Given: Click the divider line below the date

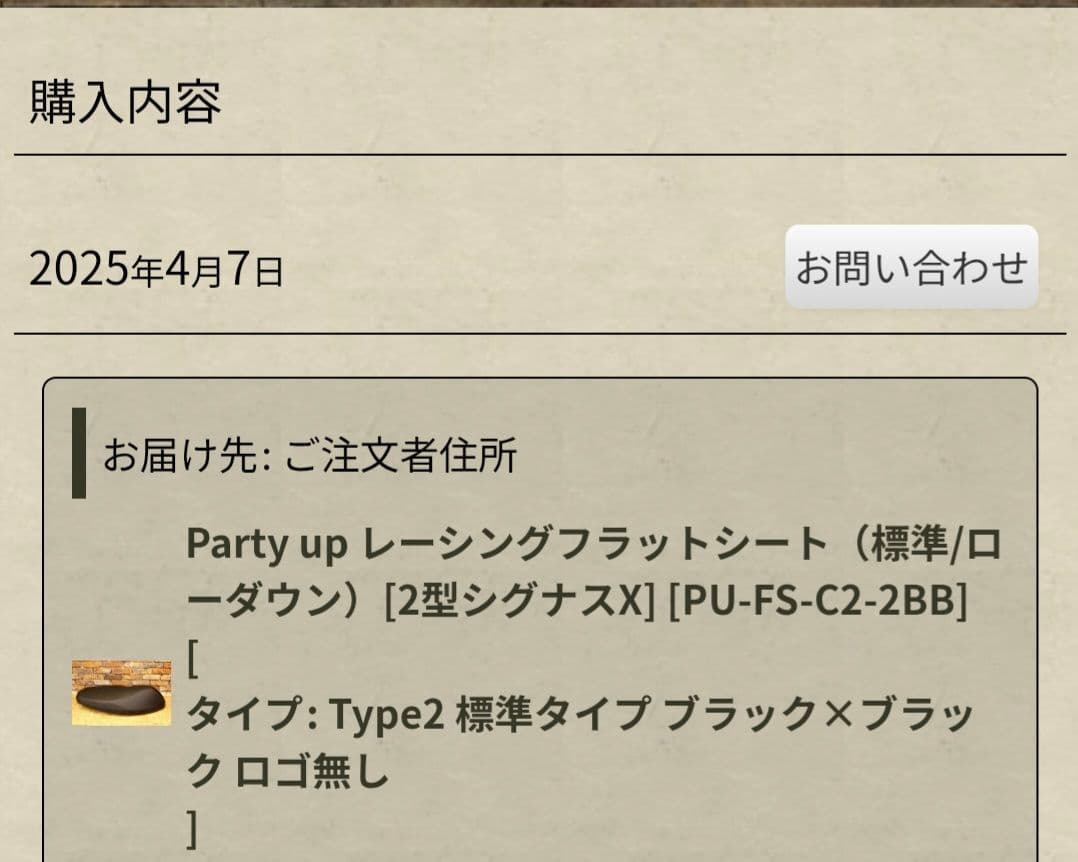Looking at the screenshot, I should pos(539,333).
